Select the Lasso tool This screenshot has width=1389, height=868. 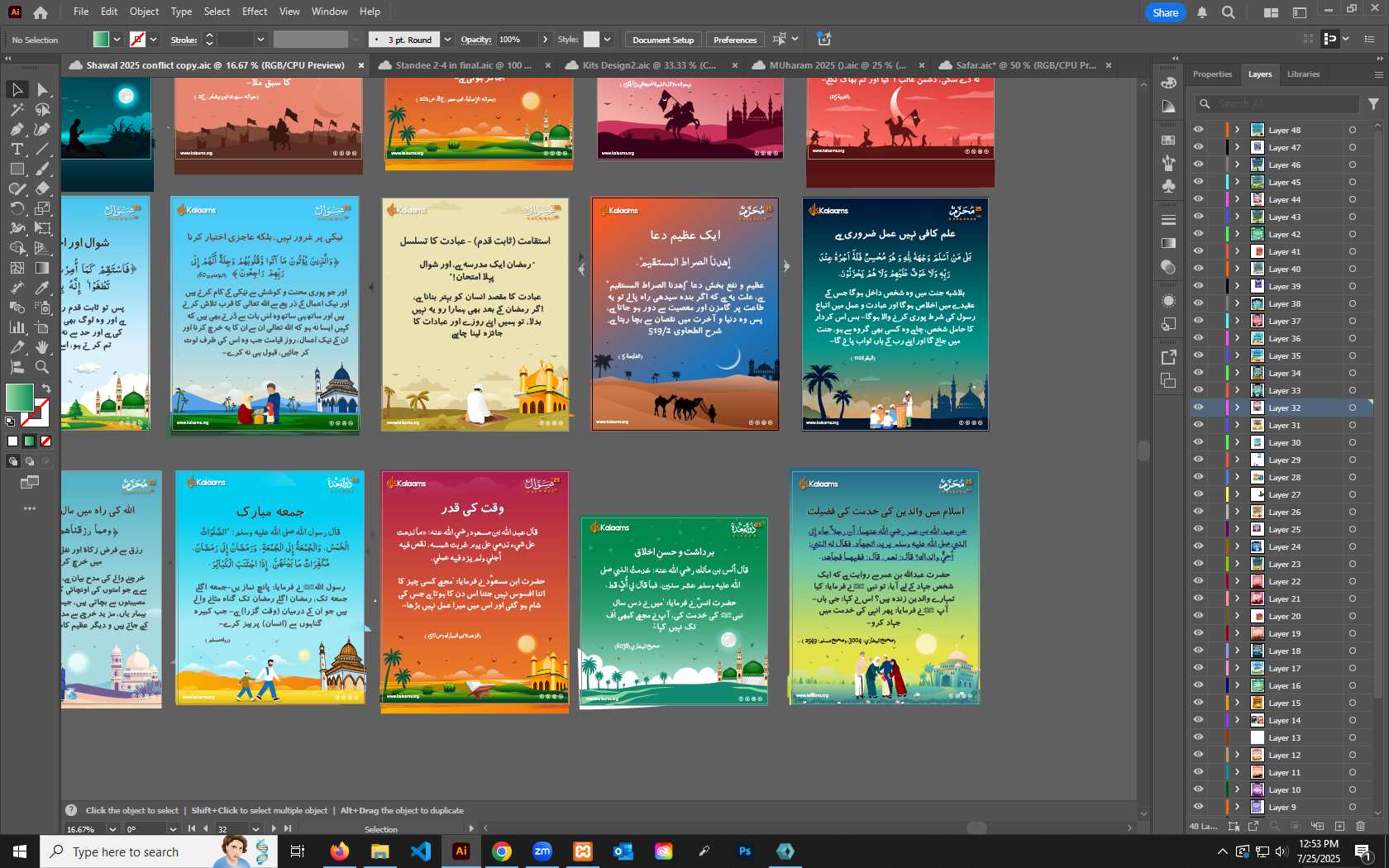pyautogui.click(x=42, y=109)
